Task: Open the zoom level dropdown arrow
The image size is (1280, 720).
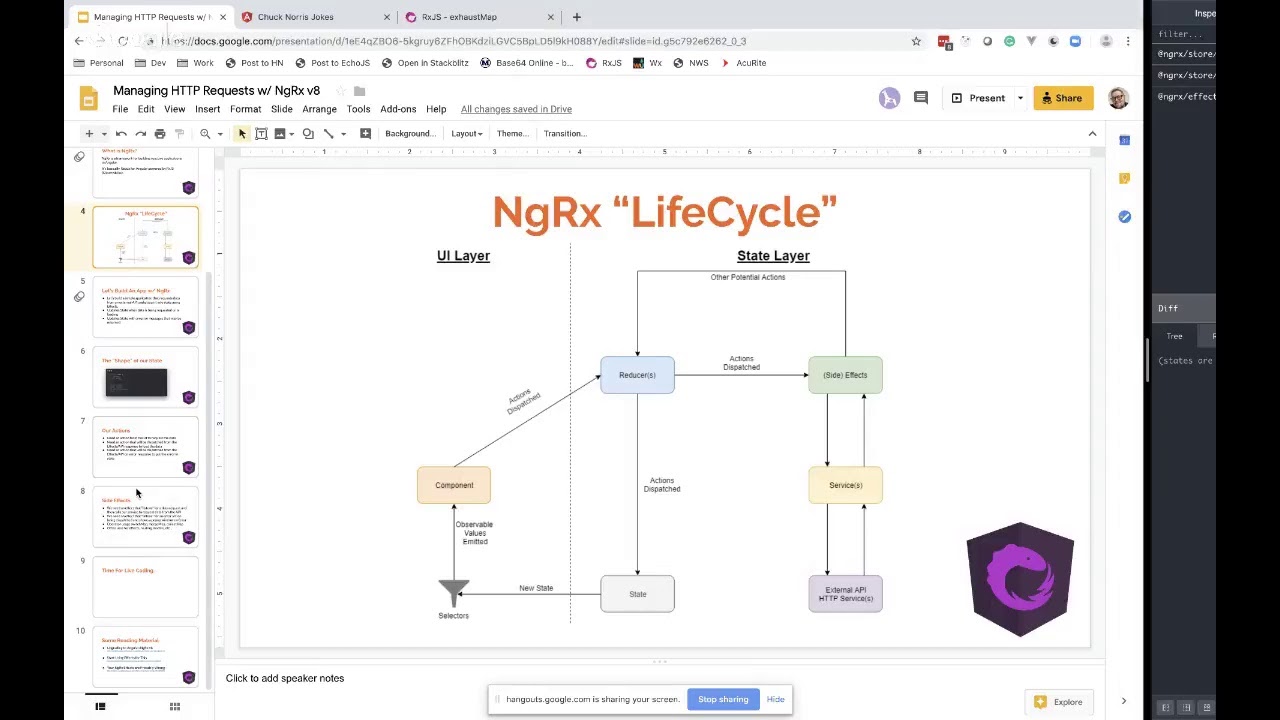Action: pyautogui.click(x=219, y=134)
